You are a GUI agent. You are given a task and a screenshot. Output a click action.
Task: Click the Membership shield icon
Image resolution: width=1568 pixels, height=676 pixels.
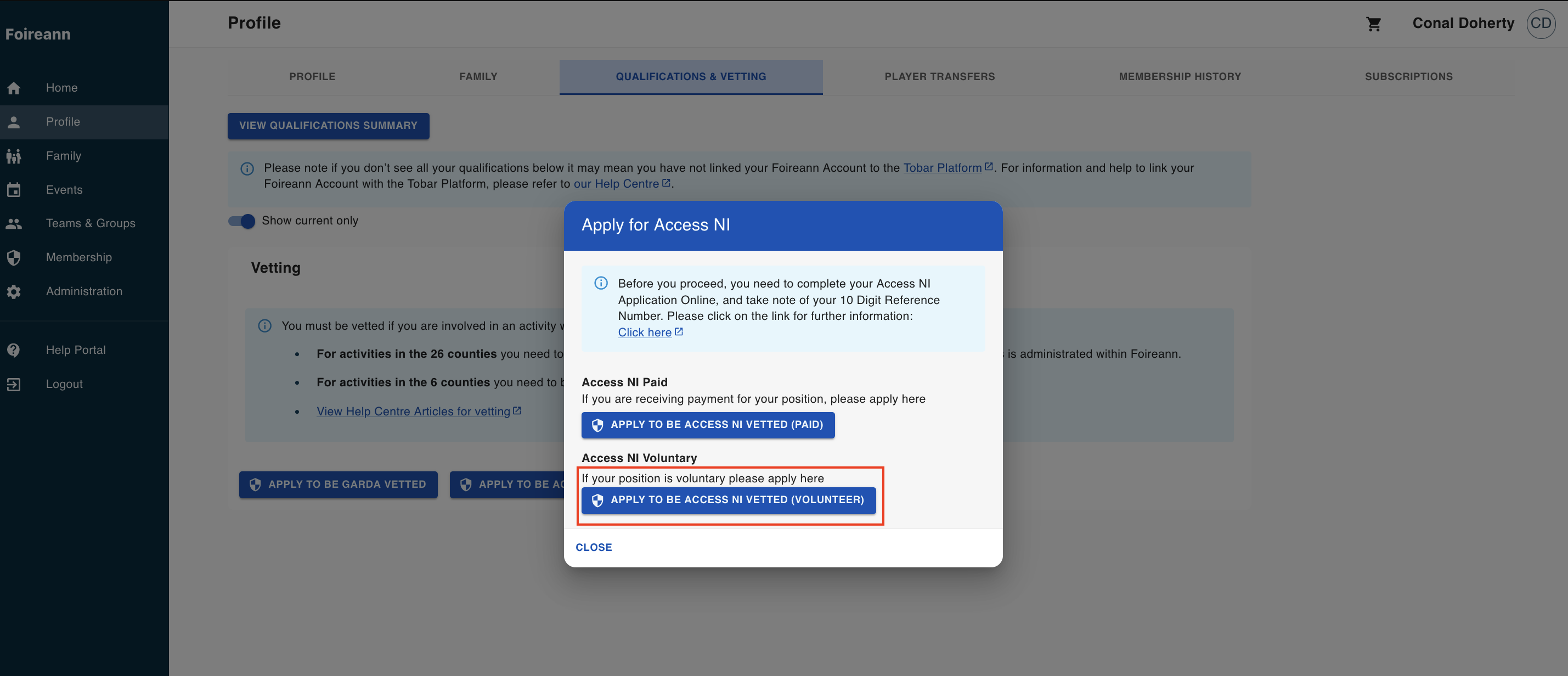(14, 257)
